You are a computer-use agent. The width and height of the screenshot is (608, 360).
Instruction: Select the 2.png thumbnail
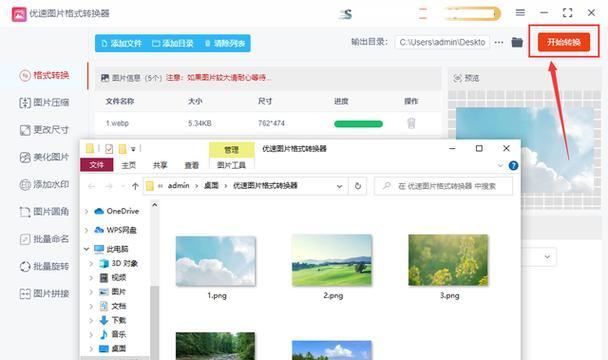tap(332, 260)
